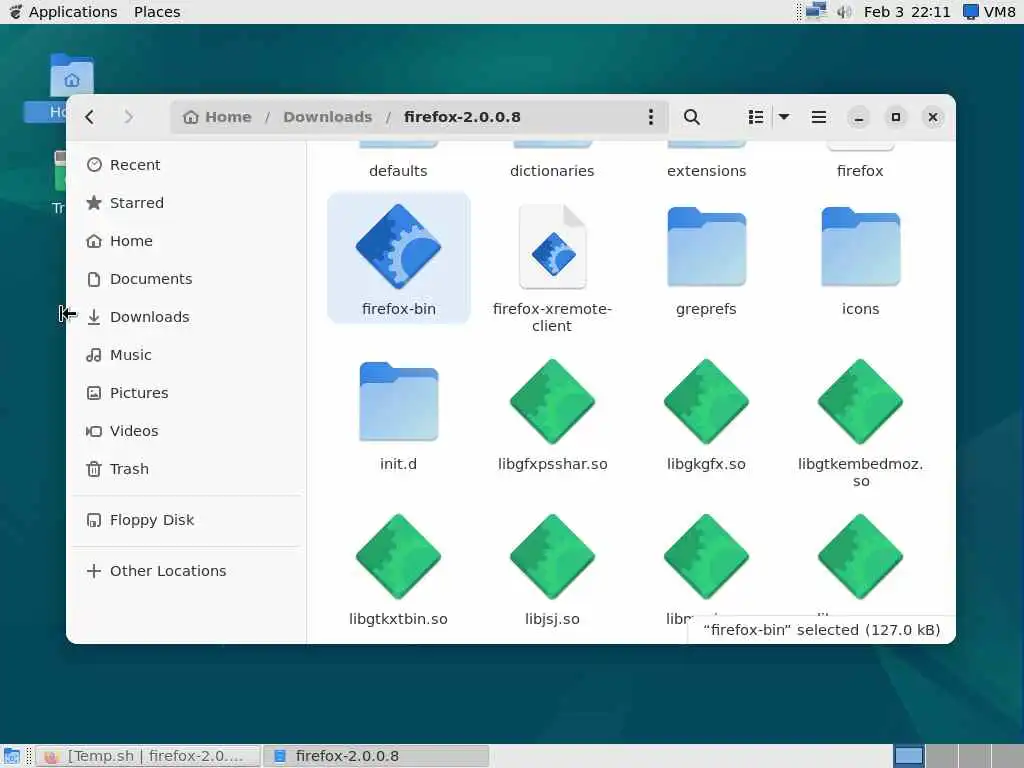Open Documents in the sidebar
This screenshot has height=768, width=1024.
pos(187,279)
